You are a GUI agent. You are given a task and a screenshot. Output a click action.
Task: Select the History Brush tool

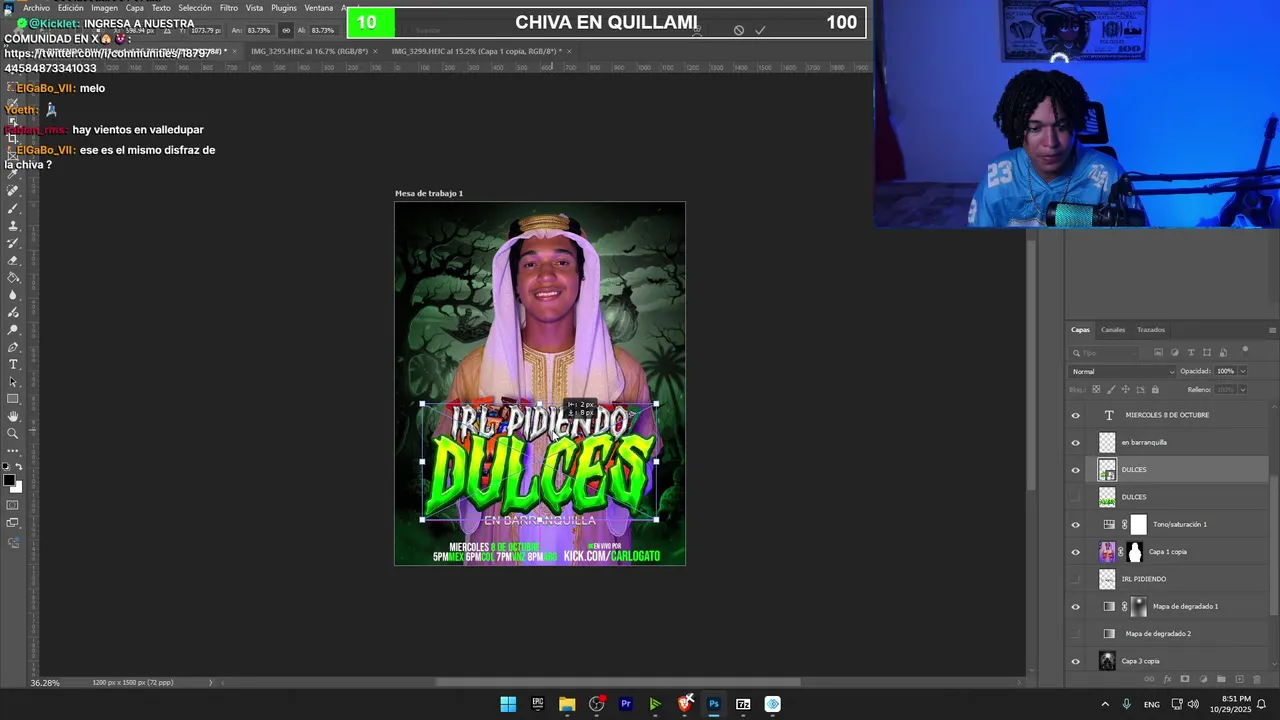point(13,245)
